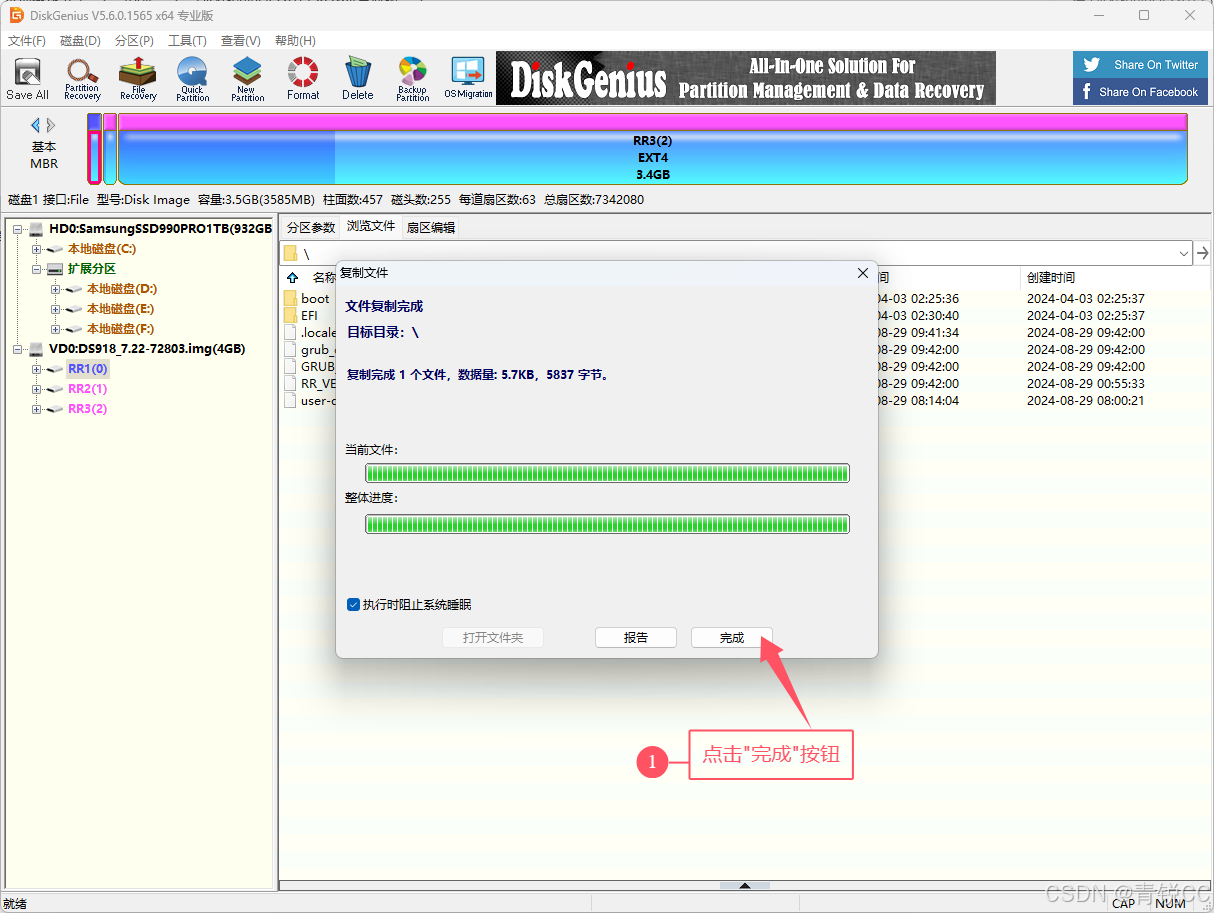This screenshot has height=913, width=1214.
Task: Go to previous disk with left arrow
Action: point(36,126)
